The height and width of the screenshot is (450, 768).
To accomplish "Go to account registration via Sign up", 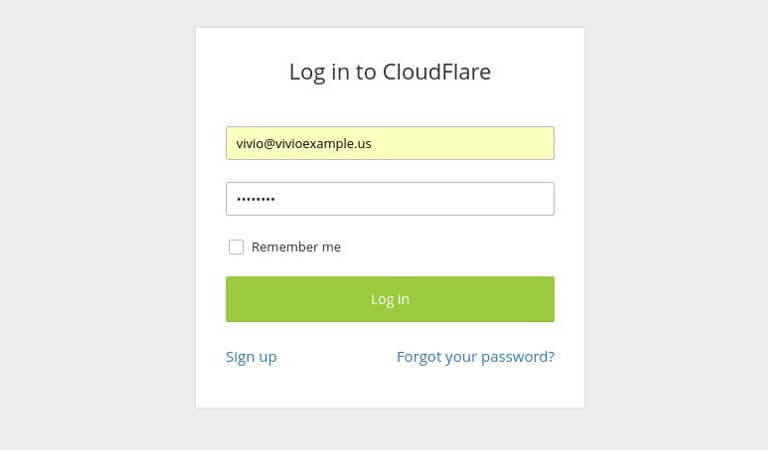I will [x=251, y=357].
